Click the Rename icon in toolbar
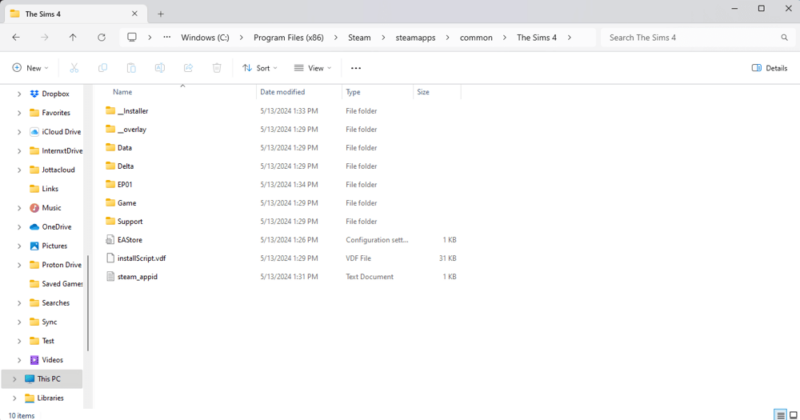This screenshot has width=800, height=420. tap(160, 68)
